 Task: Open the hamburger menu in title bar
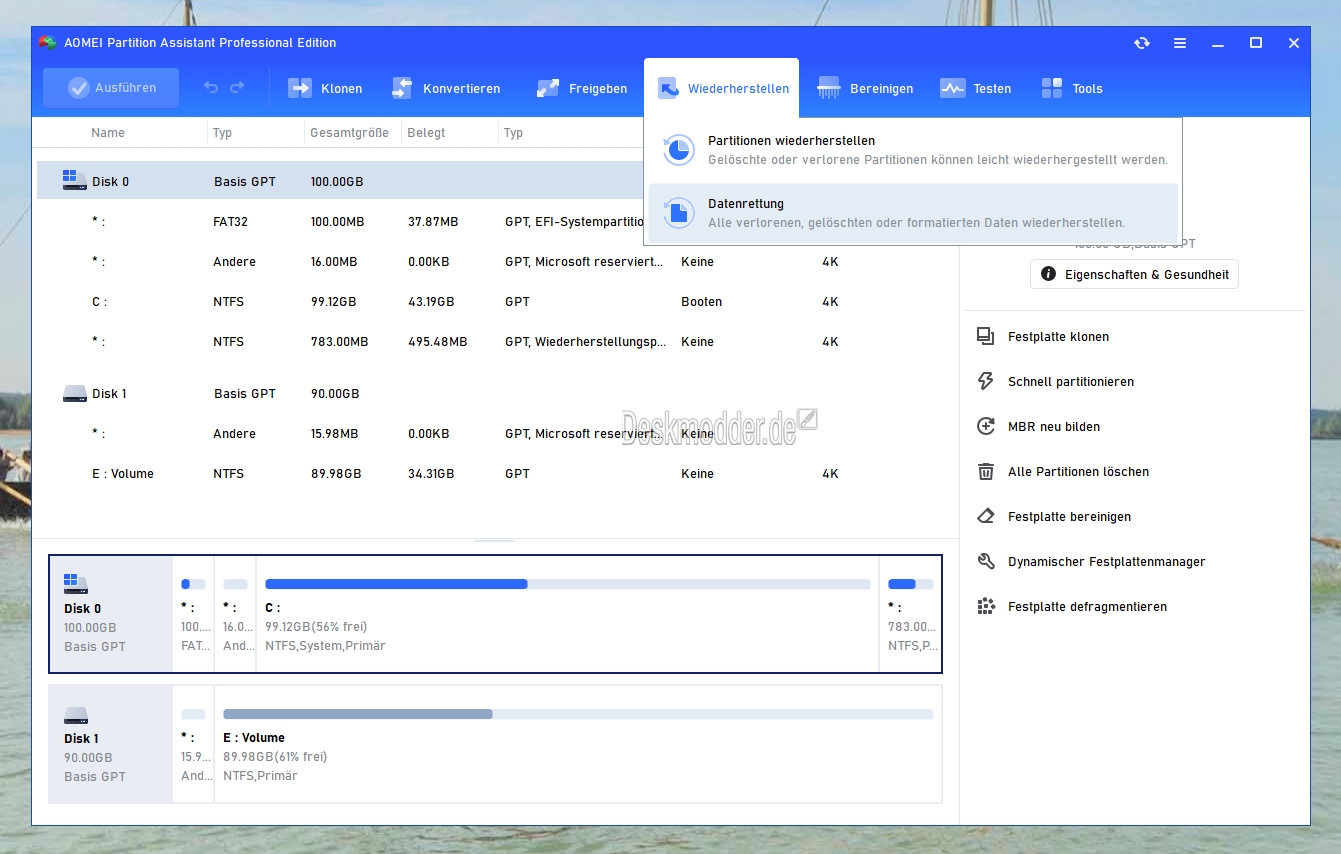coord(1180,43)
